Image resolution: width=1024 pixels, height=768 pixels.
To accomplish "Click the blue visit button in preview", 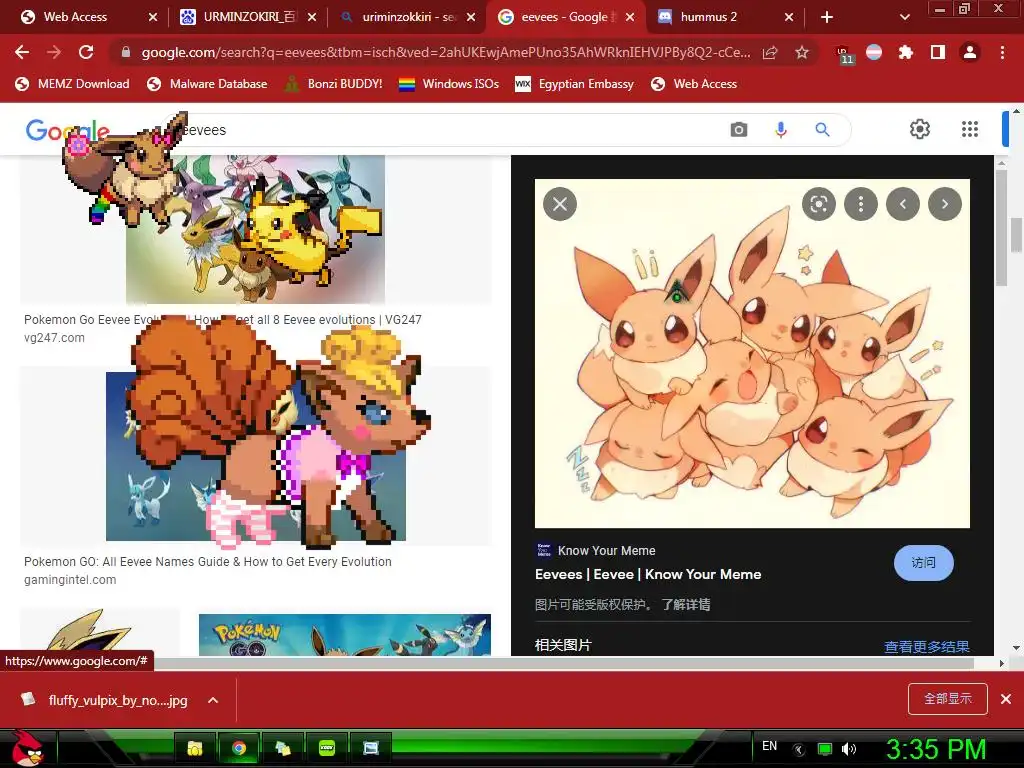I will (x=923, y=562).
